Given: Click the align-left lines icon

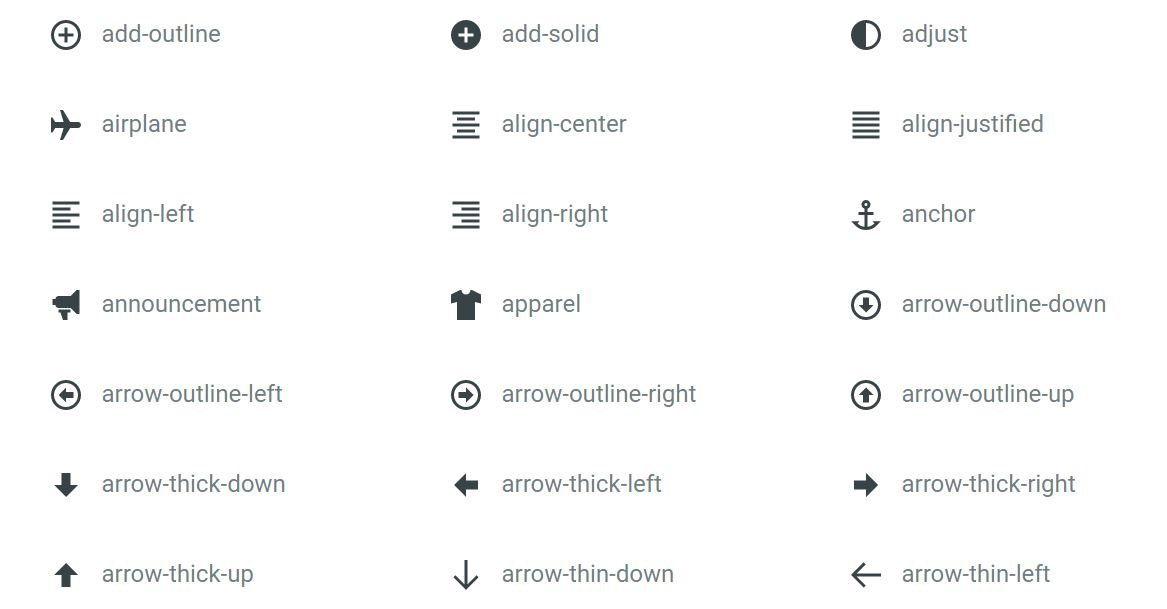Looking at the screenshot, I should click(65, 215).
